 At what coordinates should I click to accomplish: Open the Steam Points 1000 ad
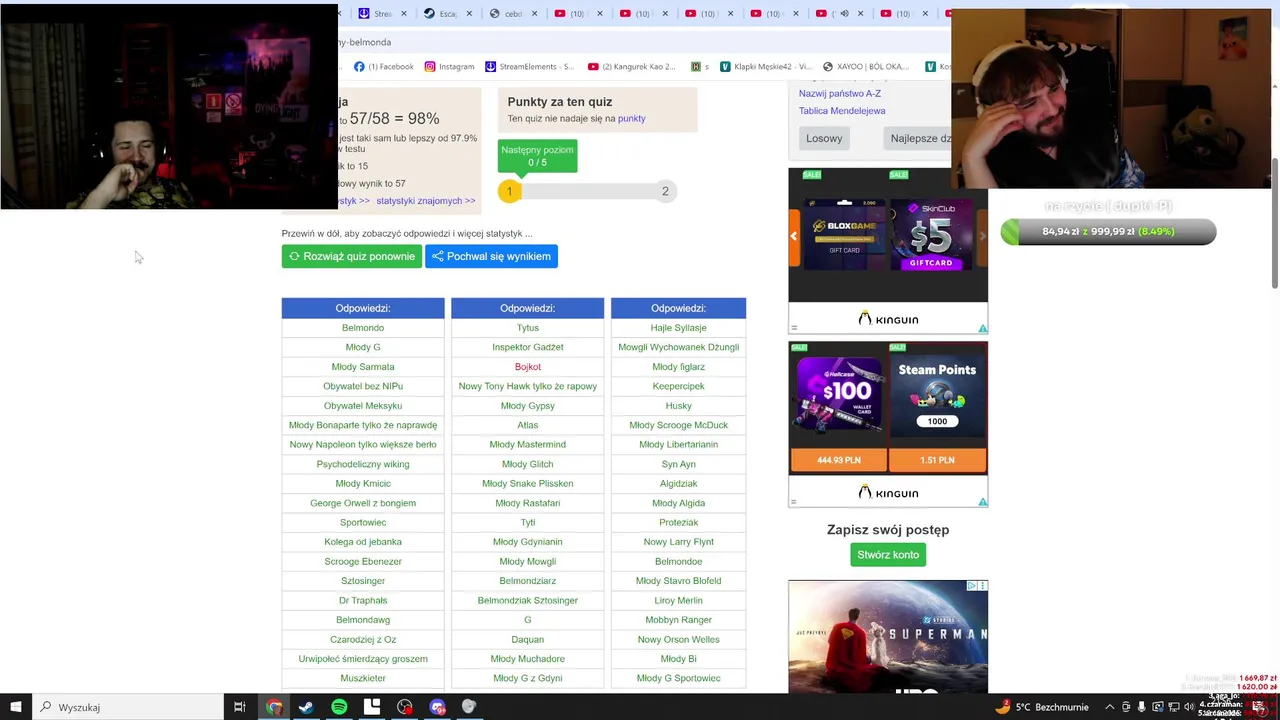point(937,395)
